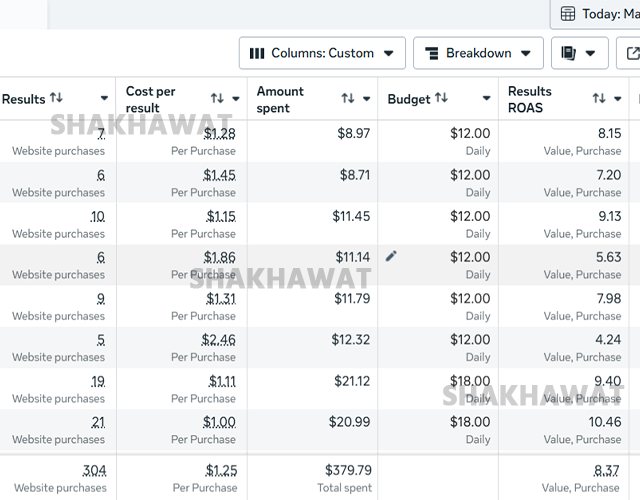Click the Results ROAS column header
The image size is (640, 500).
pyautogui.click(x=530, y=98)
